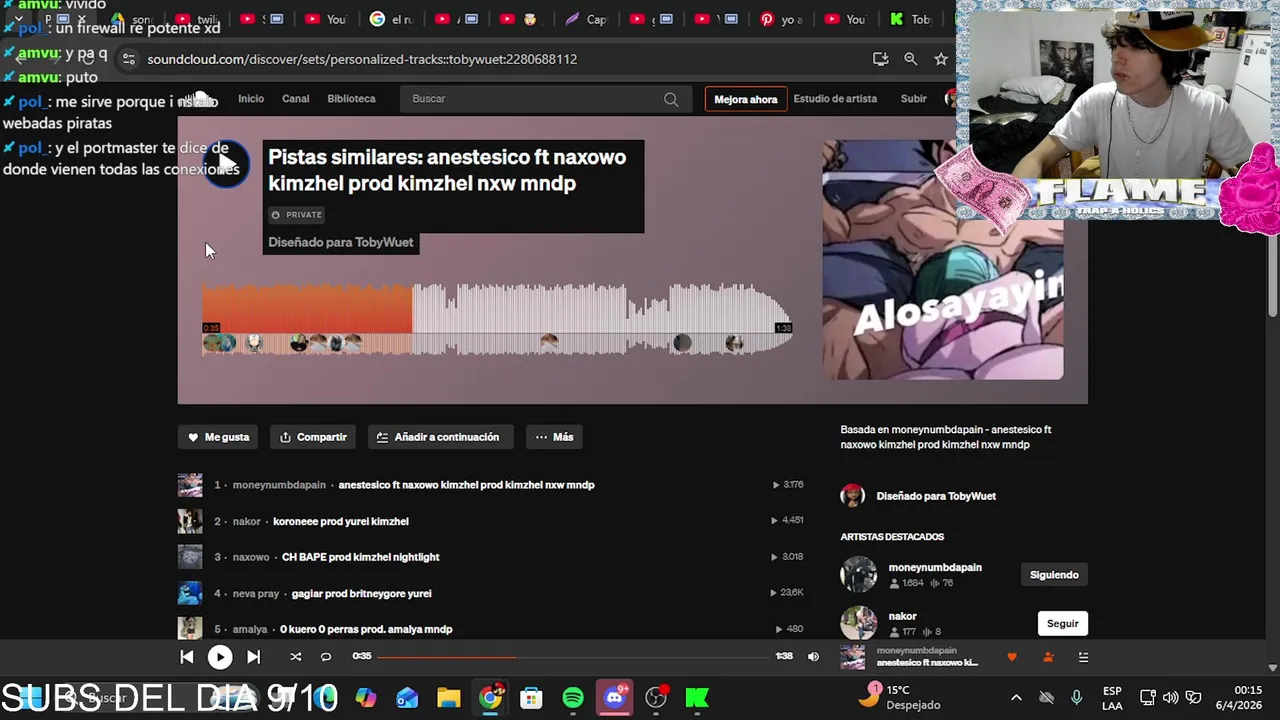Toggle the orange like heart in player
Screen dimensions: 1280x720
tap(1012, 657)
